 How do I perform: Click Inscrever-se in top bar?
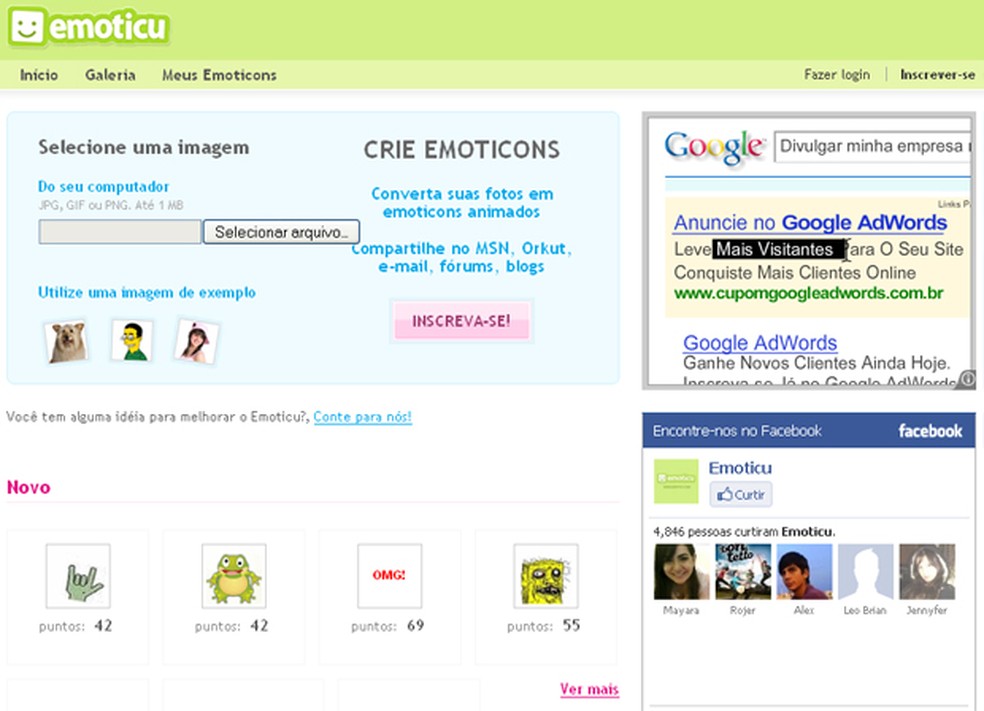938,75
